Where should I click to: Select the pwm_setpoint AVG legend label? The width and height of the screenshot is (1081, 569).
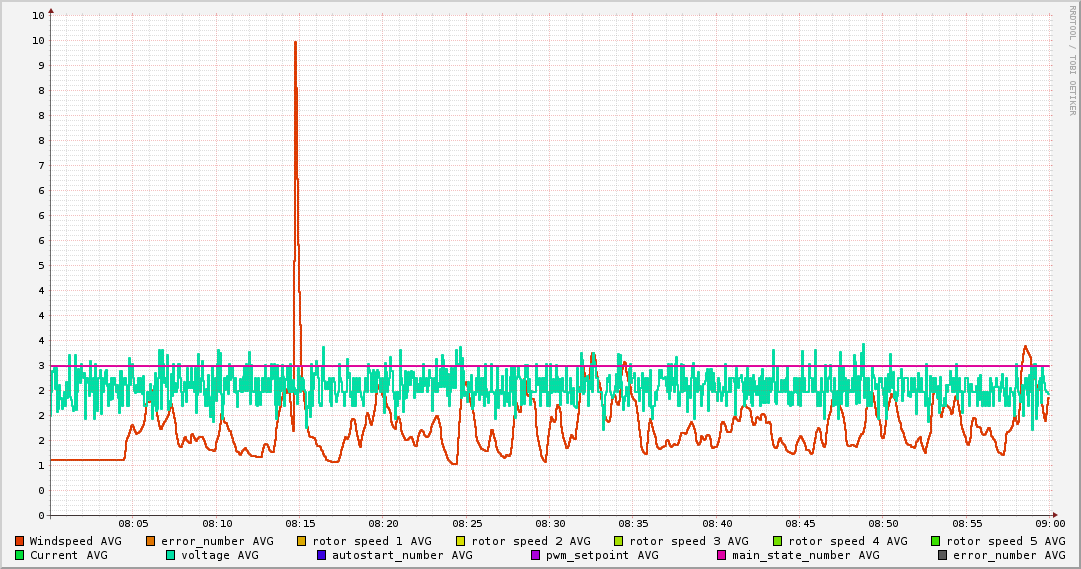[x=600, y=555]
